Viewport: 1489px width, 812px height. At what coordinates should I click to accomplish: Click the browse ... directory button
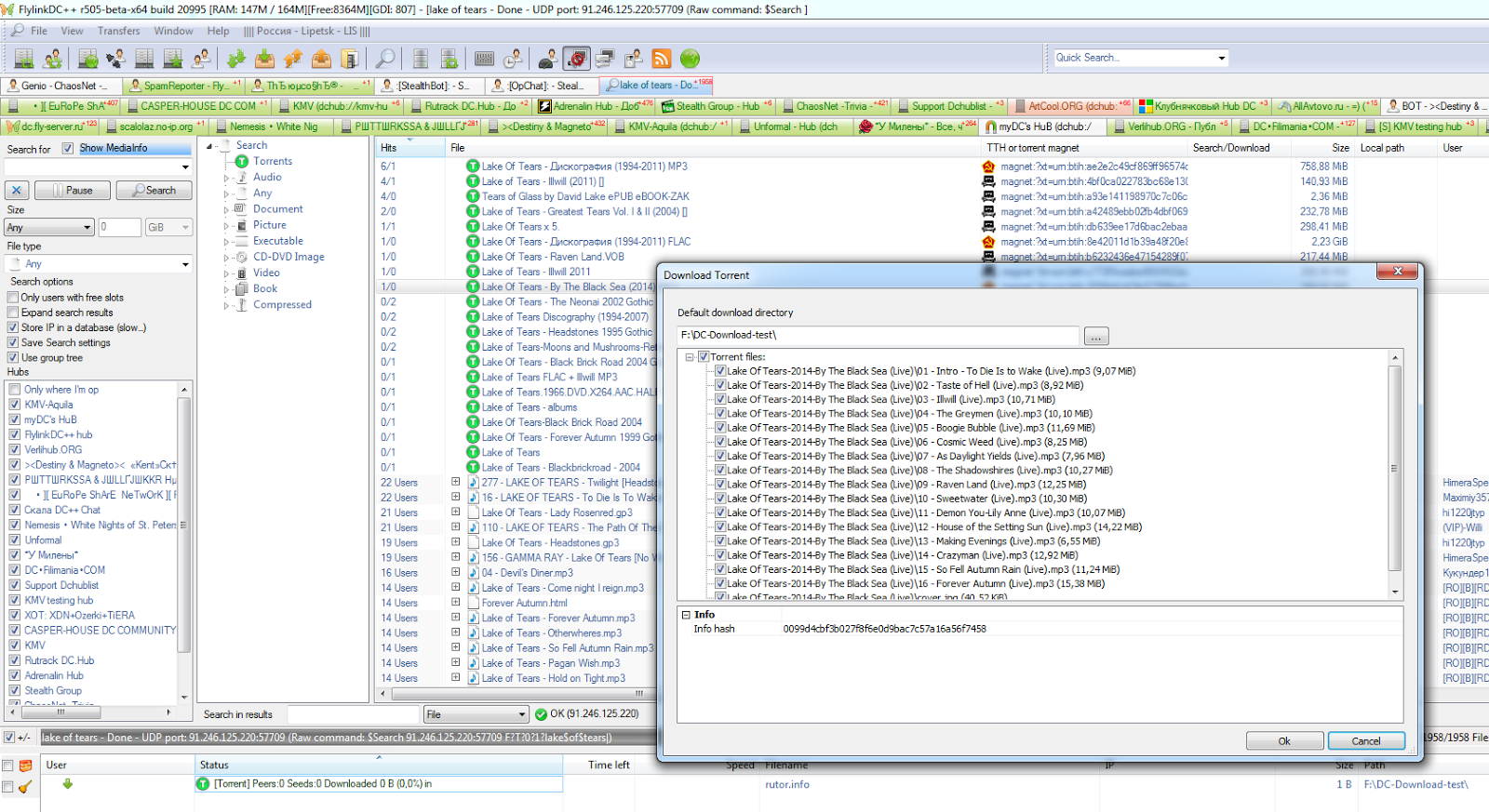tap(1096, 336)
